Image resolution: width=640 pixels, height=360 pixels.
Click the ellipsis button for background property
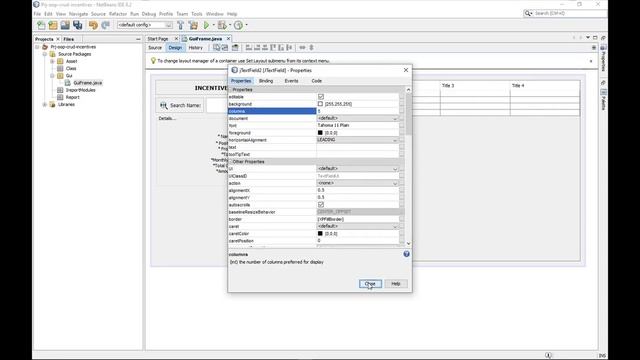(x=402, y=104)
